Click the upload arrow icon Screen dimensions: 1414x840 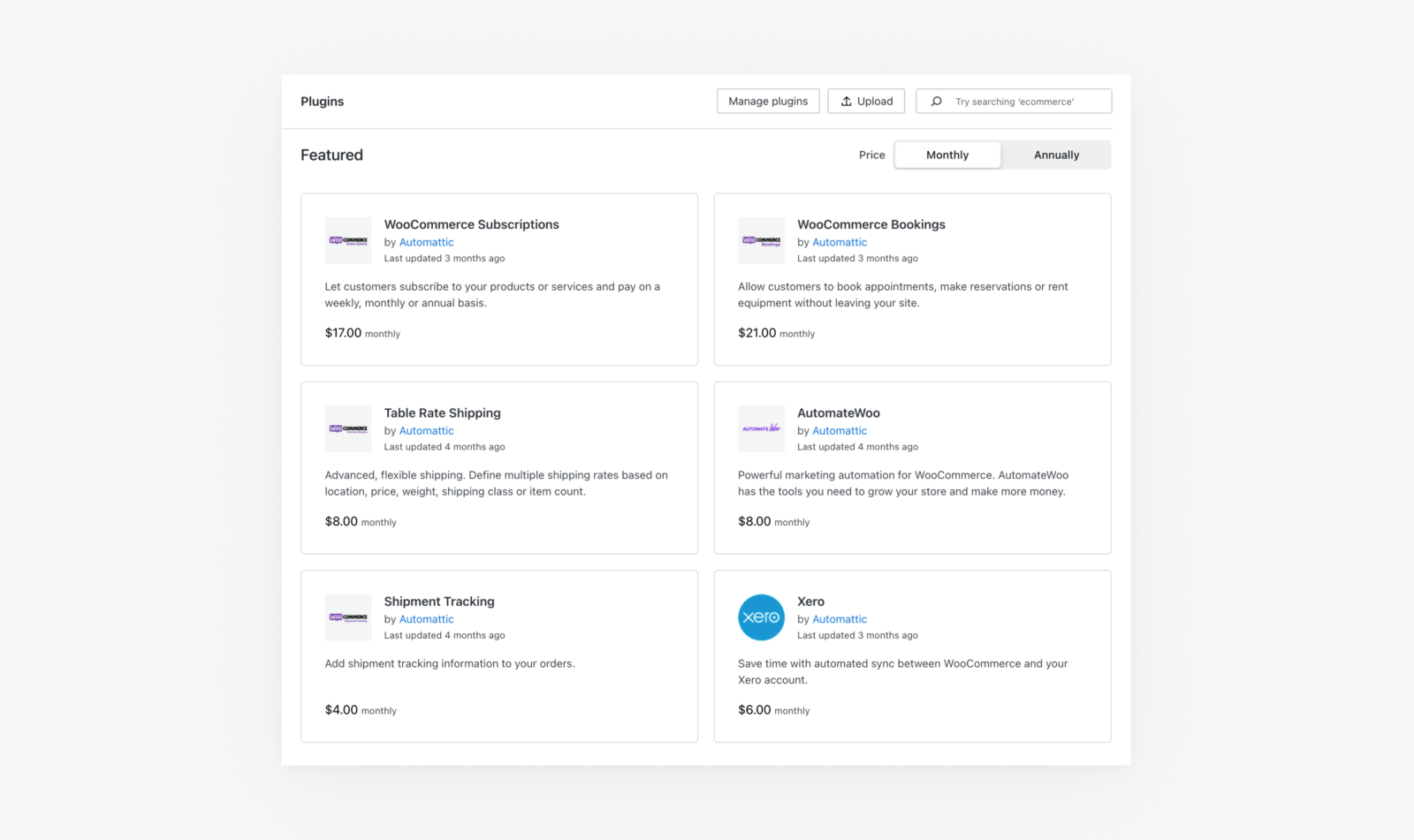coord(846,102)
